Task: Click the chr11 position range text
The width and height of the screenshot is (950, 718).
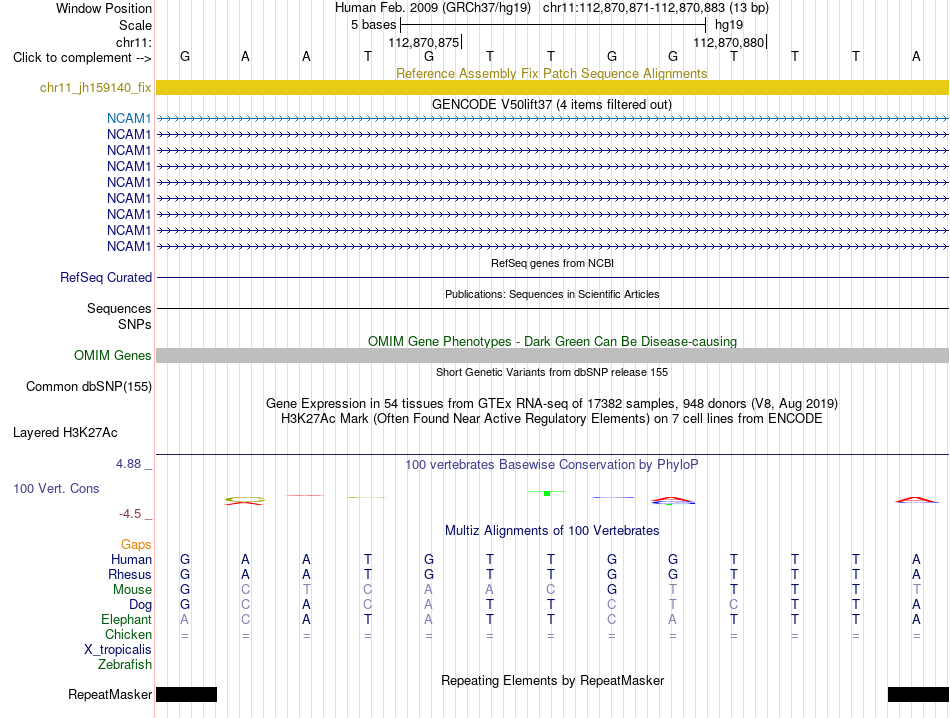Action: click(656, 8)
